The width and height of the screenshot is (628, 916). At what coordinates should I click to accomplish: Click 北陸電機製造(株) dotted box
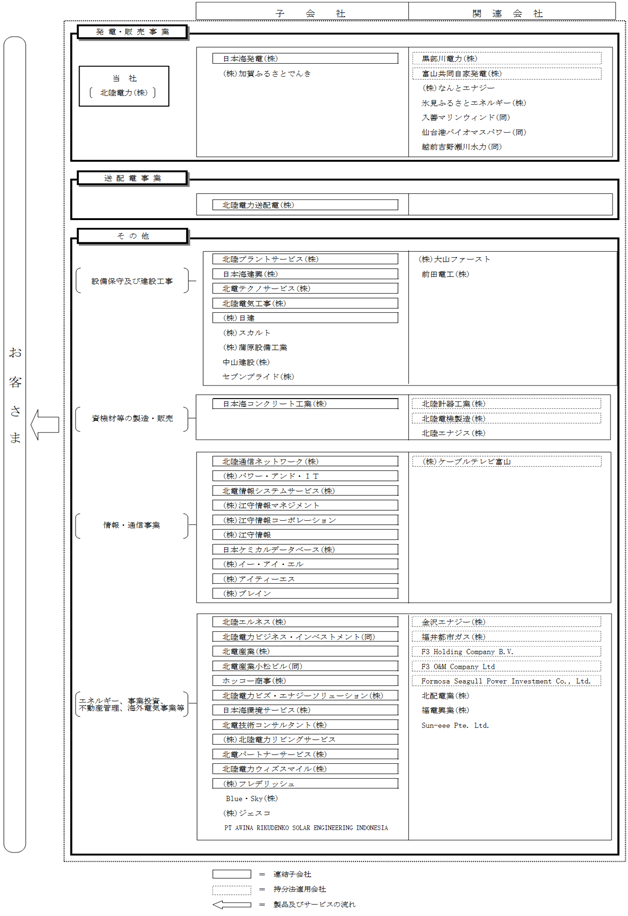click(506, 419)
